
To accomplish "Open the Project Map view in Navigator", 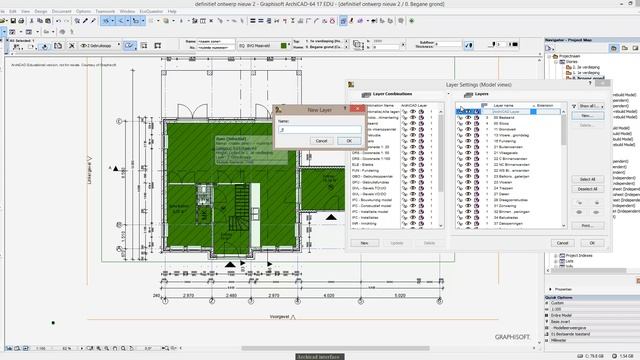I will click(x=614, y=48).
